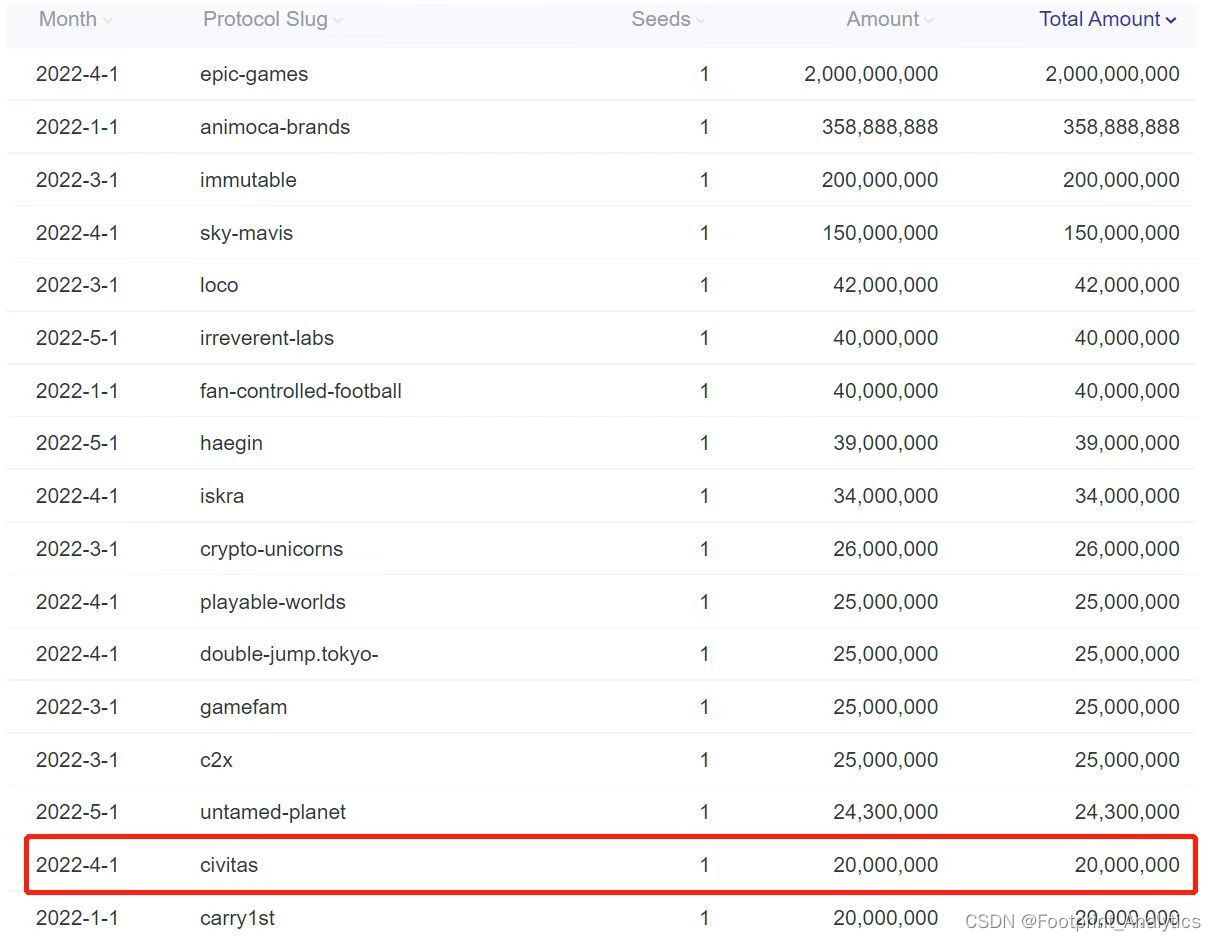
Task: Open the Month column header dropdown chevron
Action: 108,20
